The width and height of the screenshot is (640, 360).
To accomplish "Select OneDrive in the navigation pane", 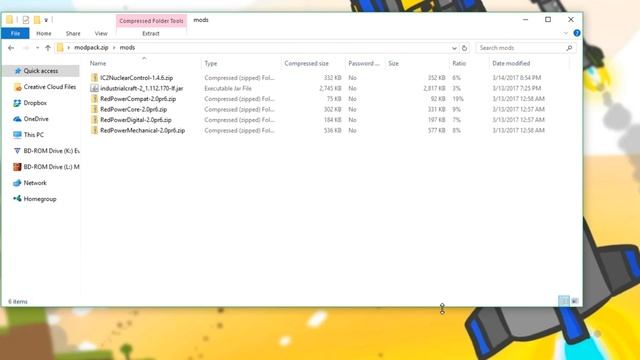I will pos(36,119).
